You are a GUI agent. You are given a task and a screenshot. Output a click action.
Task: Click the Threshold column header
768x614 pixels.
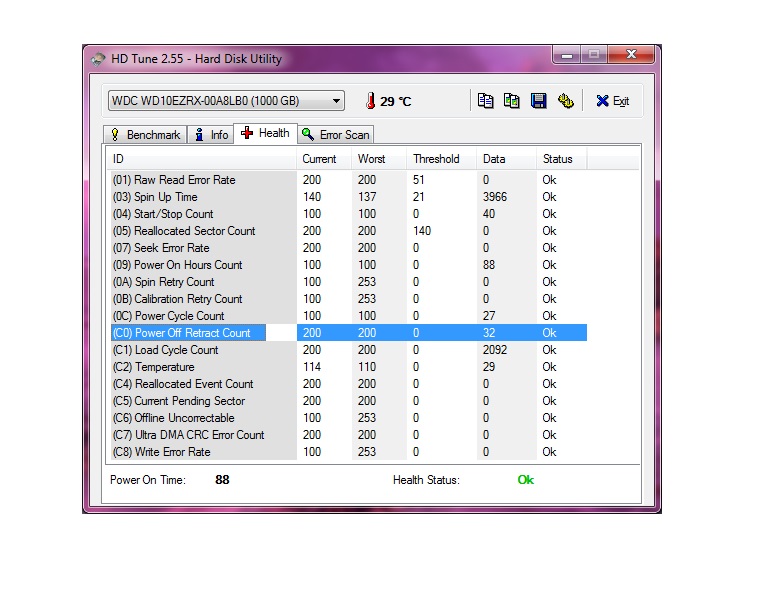tap(441, 159)
